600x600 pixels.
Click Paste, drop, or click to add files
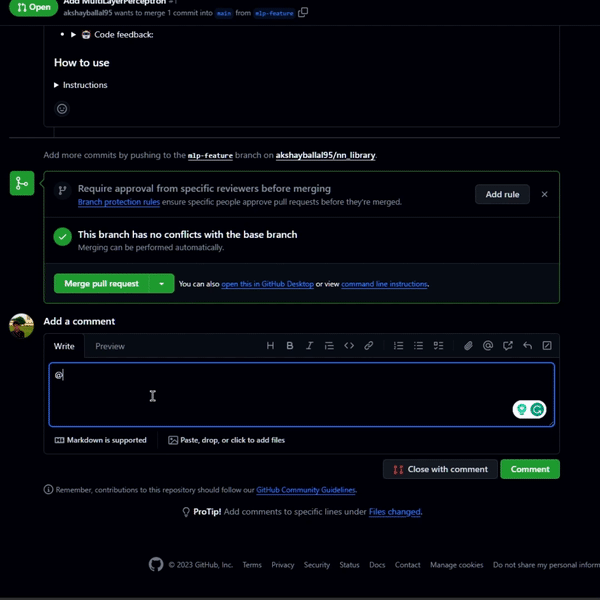coord(227,440)
